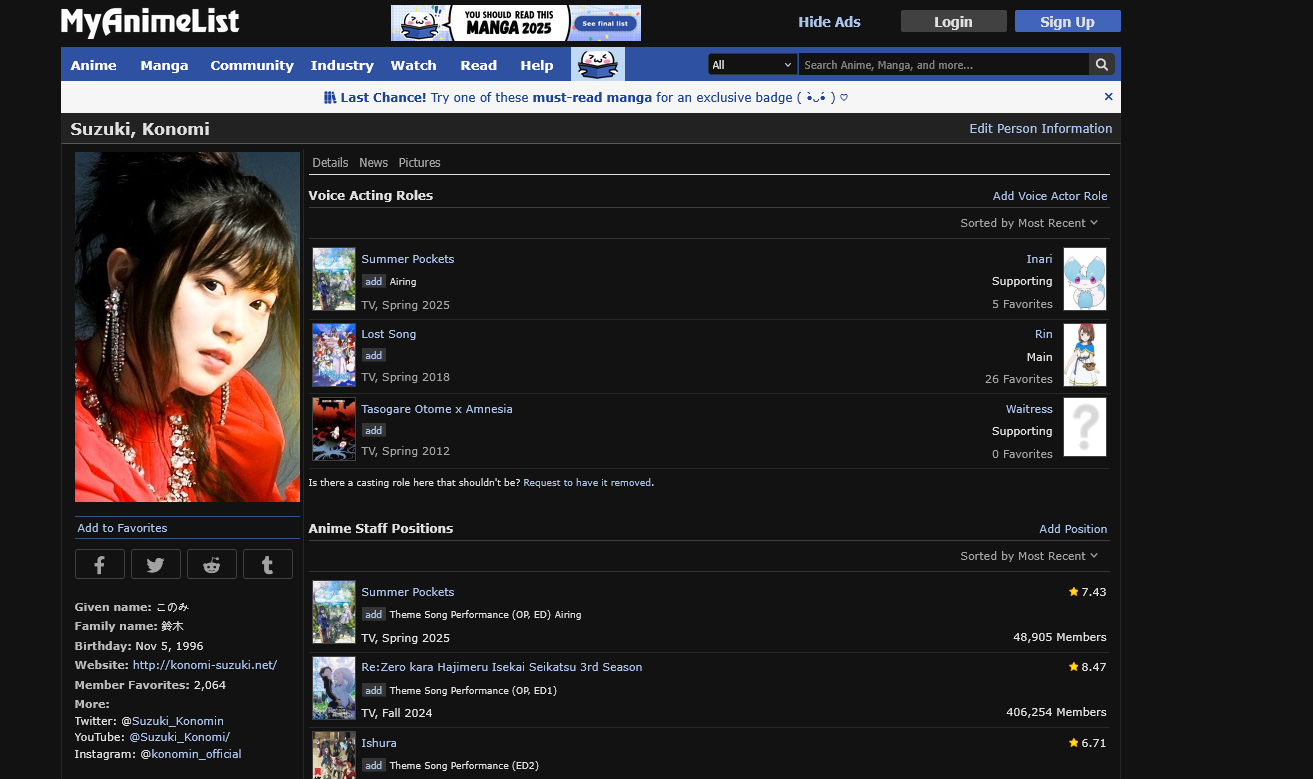Click the Login button
This screenshot has height=779, width=1313.
coord(953,22)
